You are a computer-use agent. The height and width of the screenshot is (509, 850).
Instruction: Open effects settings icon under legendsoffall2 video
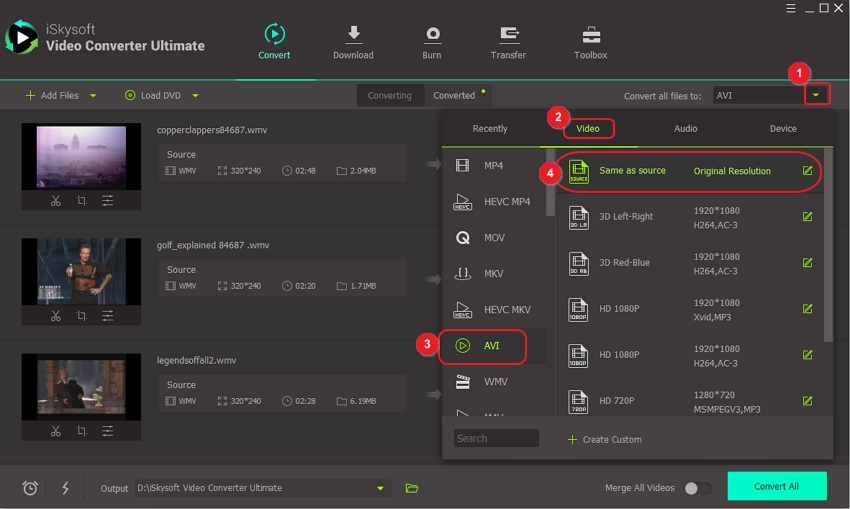(107, 431)
